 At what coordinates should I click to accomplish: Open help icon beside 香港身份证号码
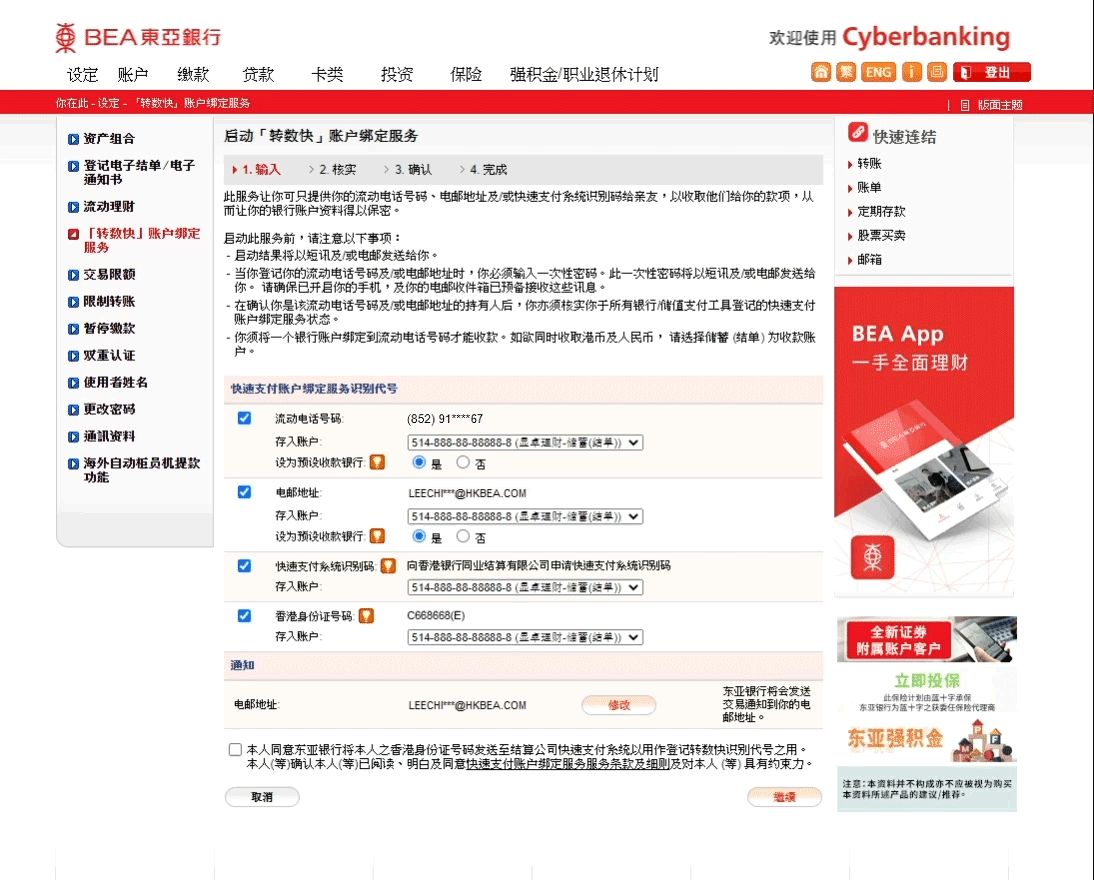tap(366, 616)
